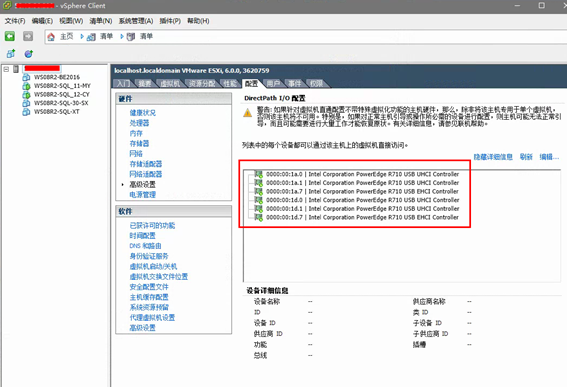Open 处理器 hardware settings
The height and width of the screenshot is (387, 567).
click(139, 123)
